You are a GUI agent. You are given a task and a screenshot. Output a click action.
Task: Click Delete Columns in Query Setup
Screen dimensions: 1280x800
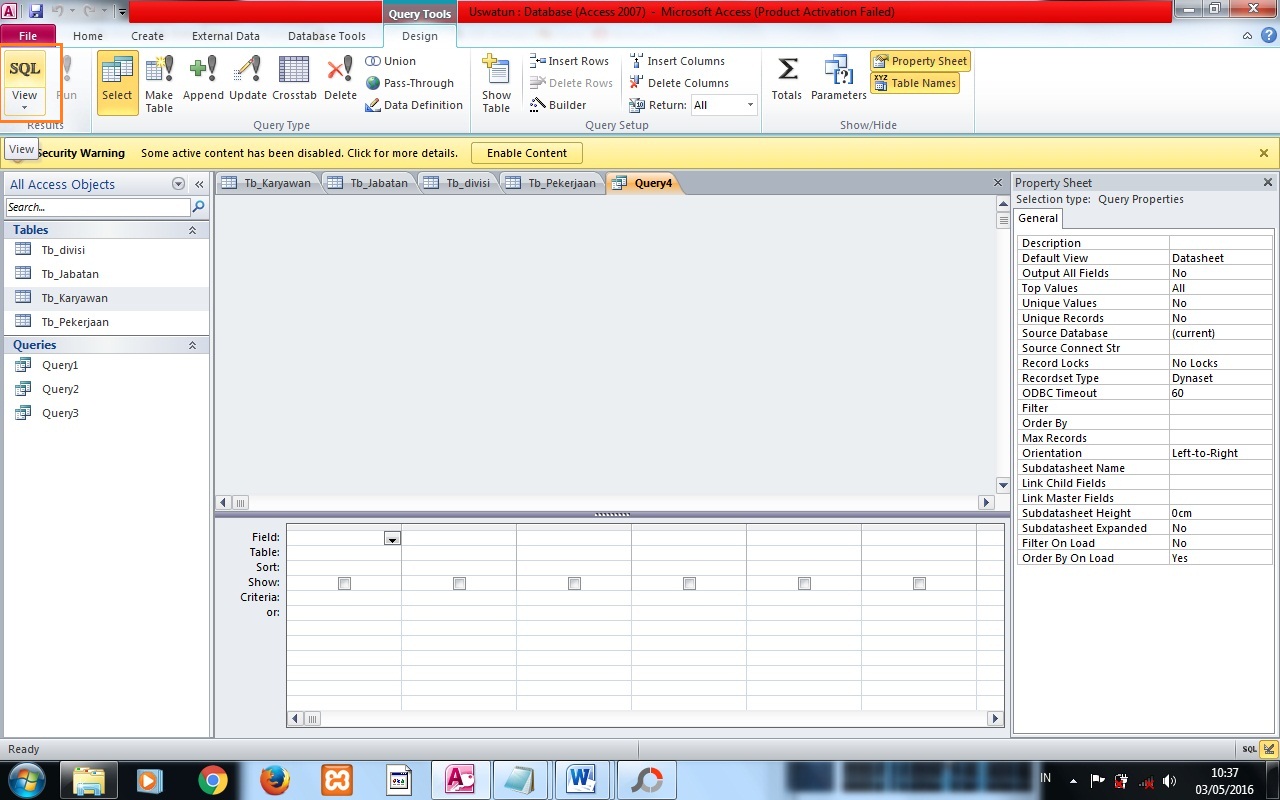(679, 83)
